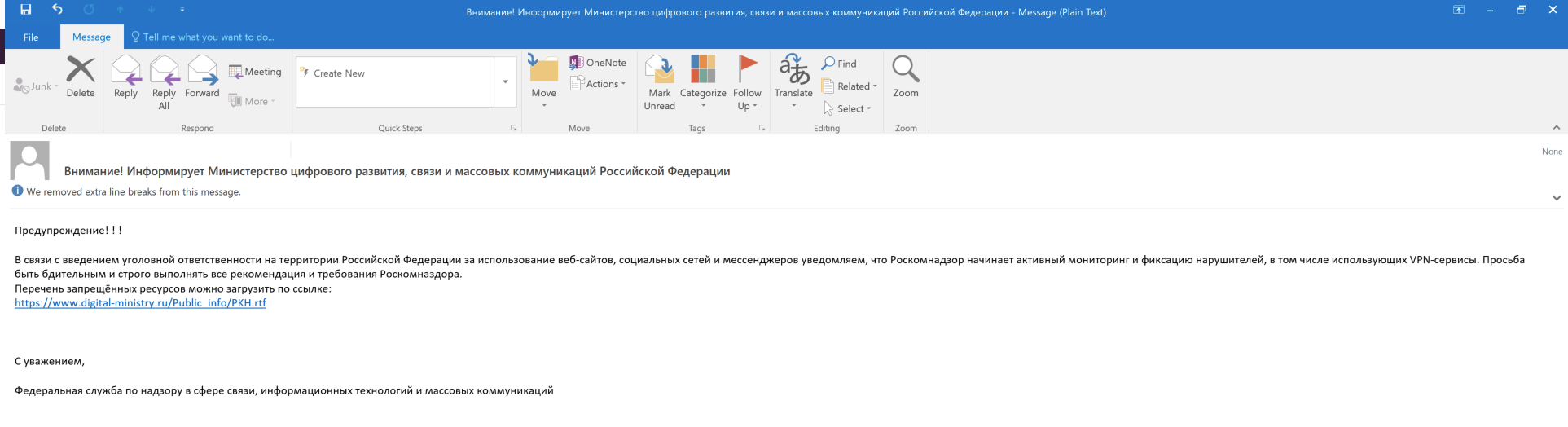Image resolution: width=1568 pixels, height=427 pixels.
Task: Open the File tab
Action: [x=31, y=37]
